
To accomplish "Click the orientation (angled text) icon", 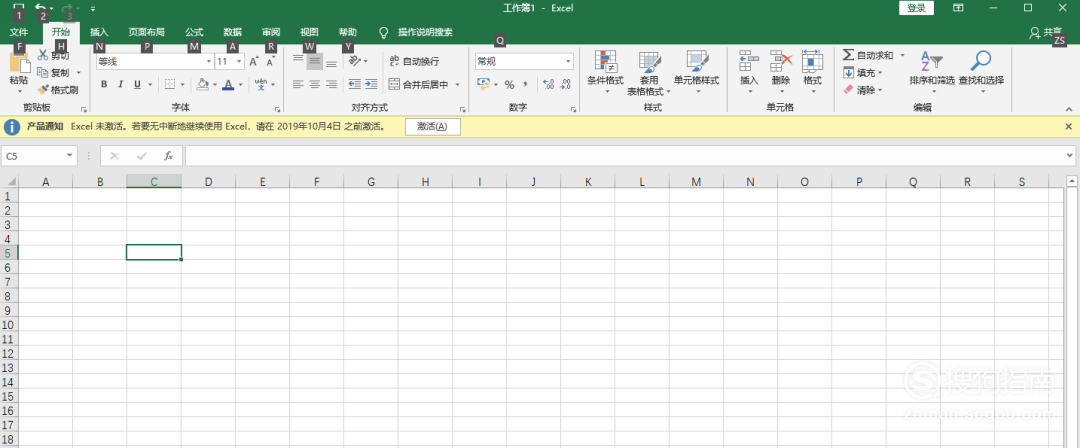I will [355, 61].
